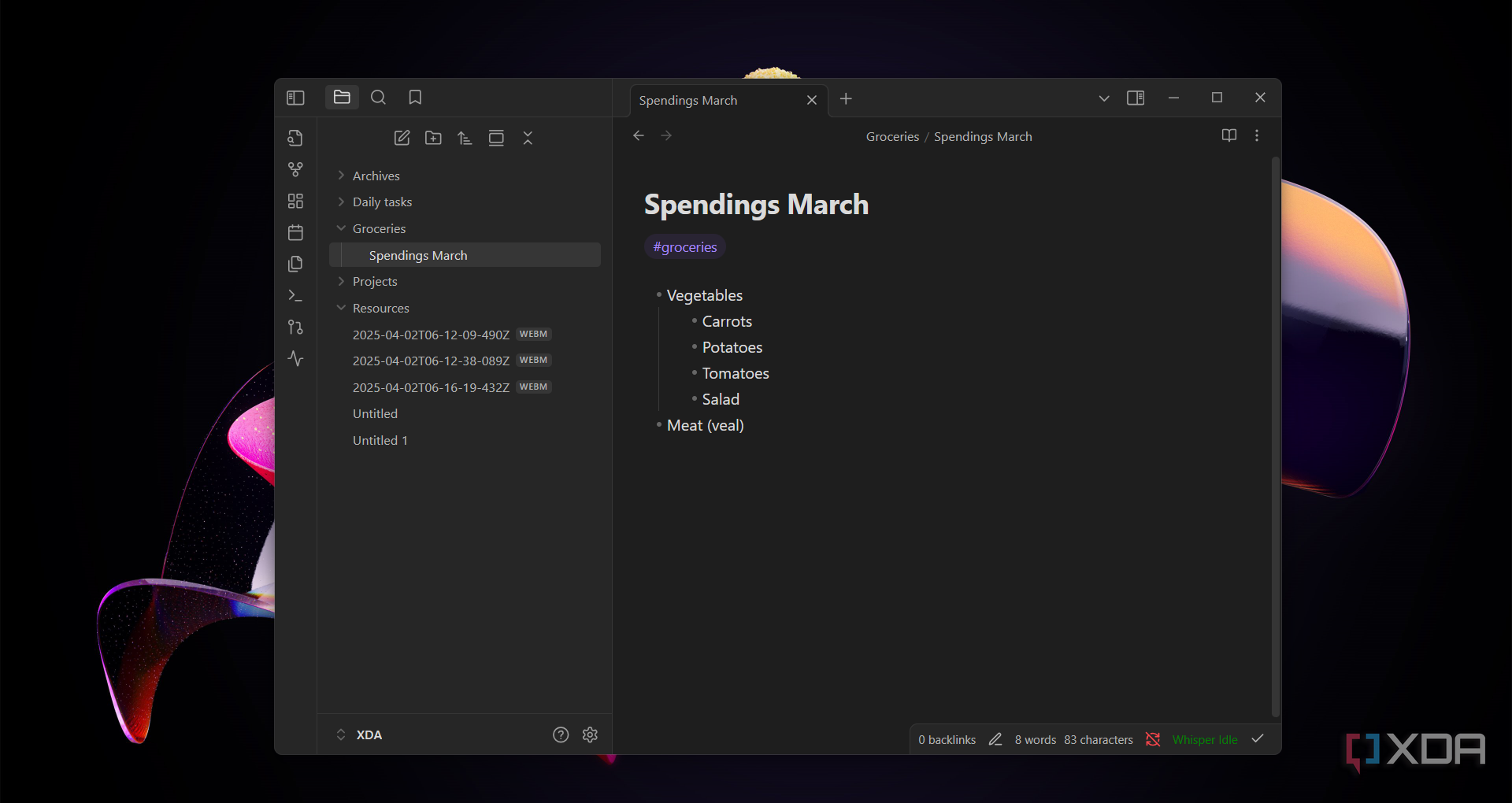Select Spendings March note in tree
This screenshot has height=803, width=1512.
point(465,255)
